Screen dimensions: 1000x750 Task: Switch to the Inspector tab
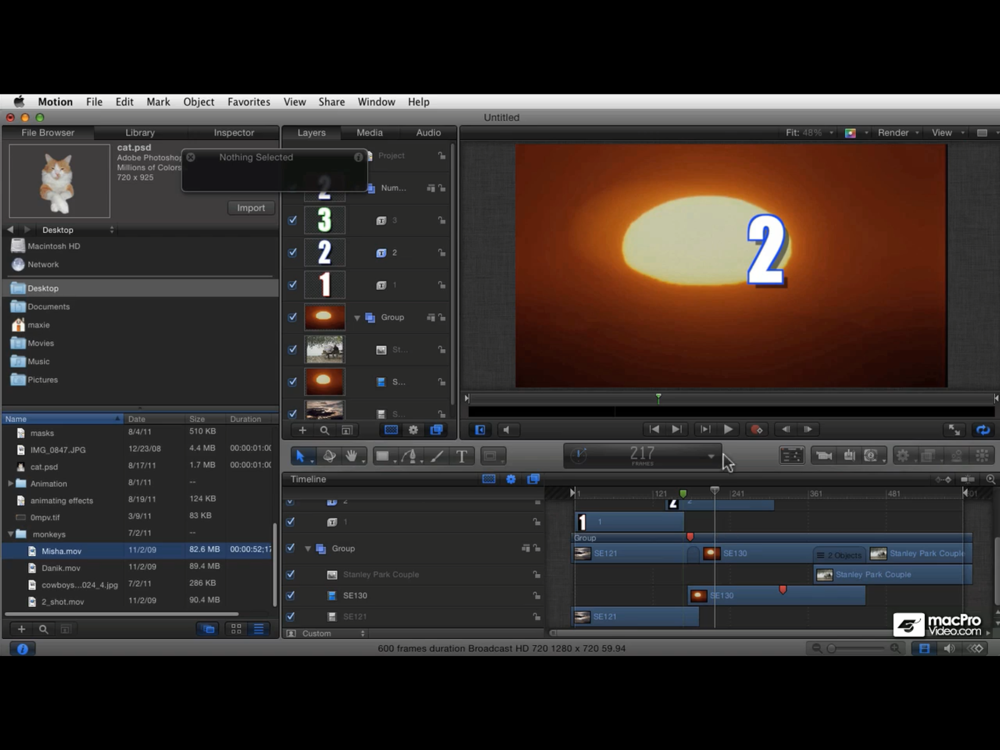click(233, 132)
